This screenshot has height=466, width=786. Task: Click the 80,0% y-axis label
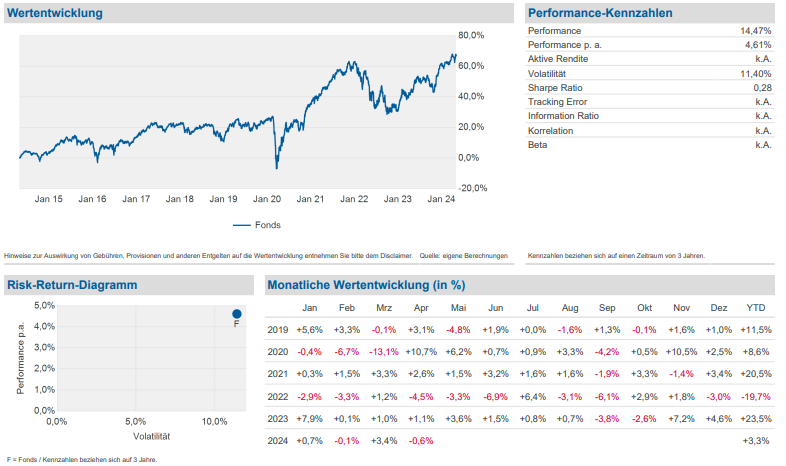tap(471, 35)
